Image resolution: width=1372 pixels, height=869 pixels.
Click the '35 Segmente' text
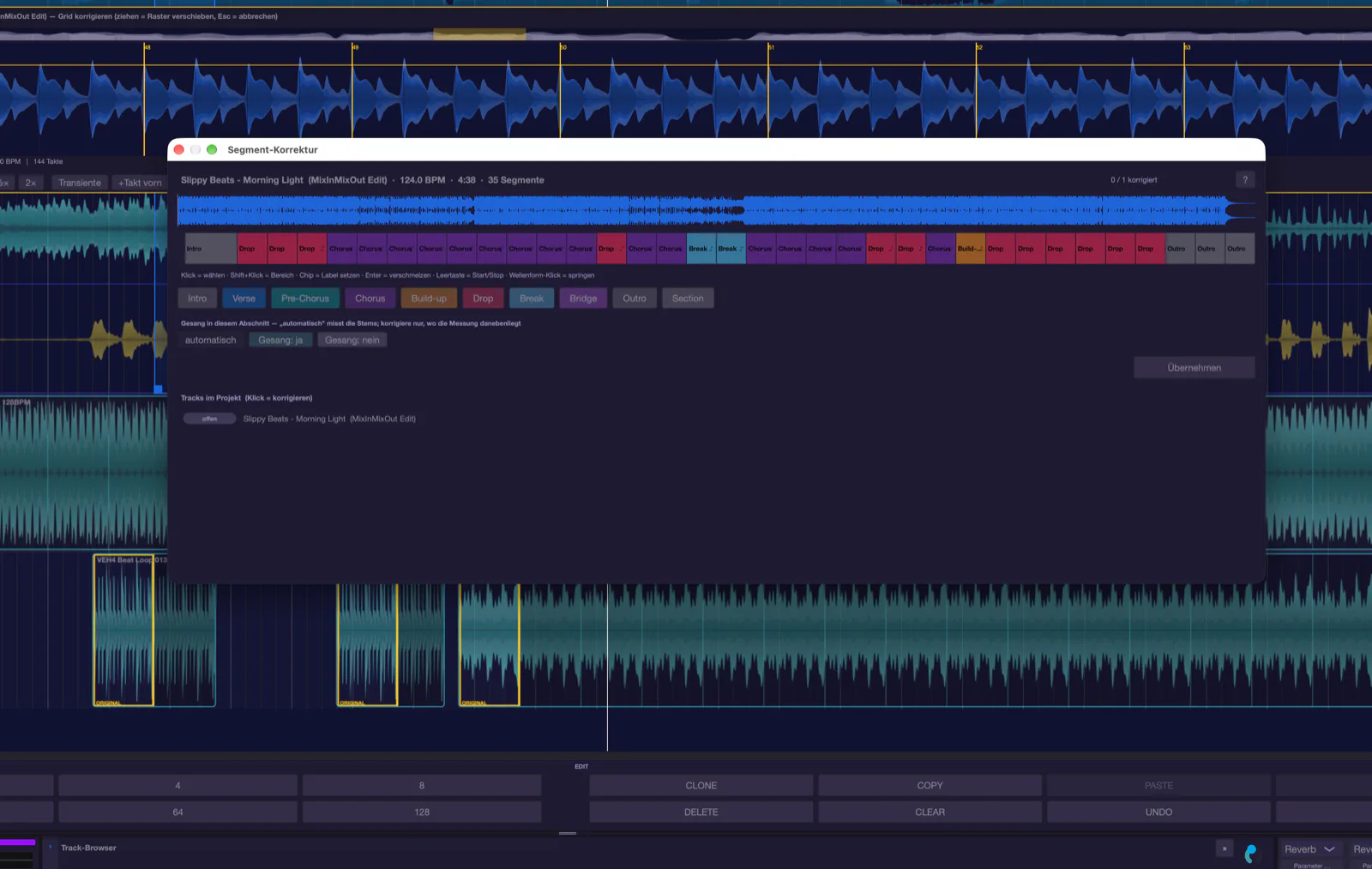(x=515, y=180)
